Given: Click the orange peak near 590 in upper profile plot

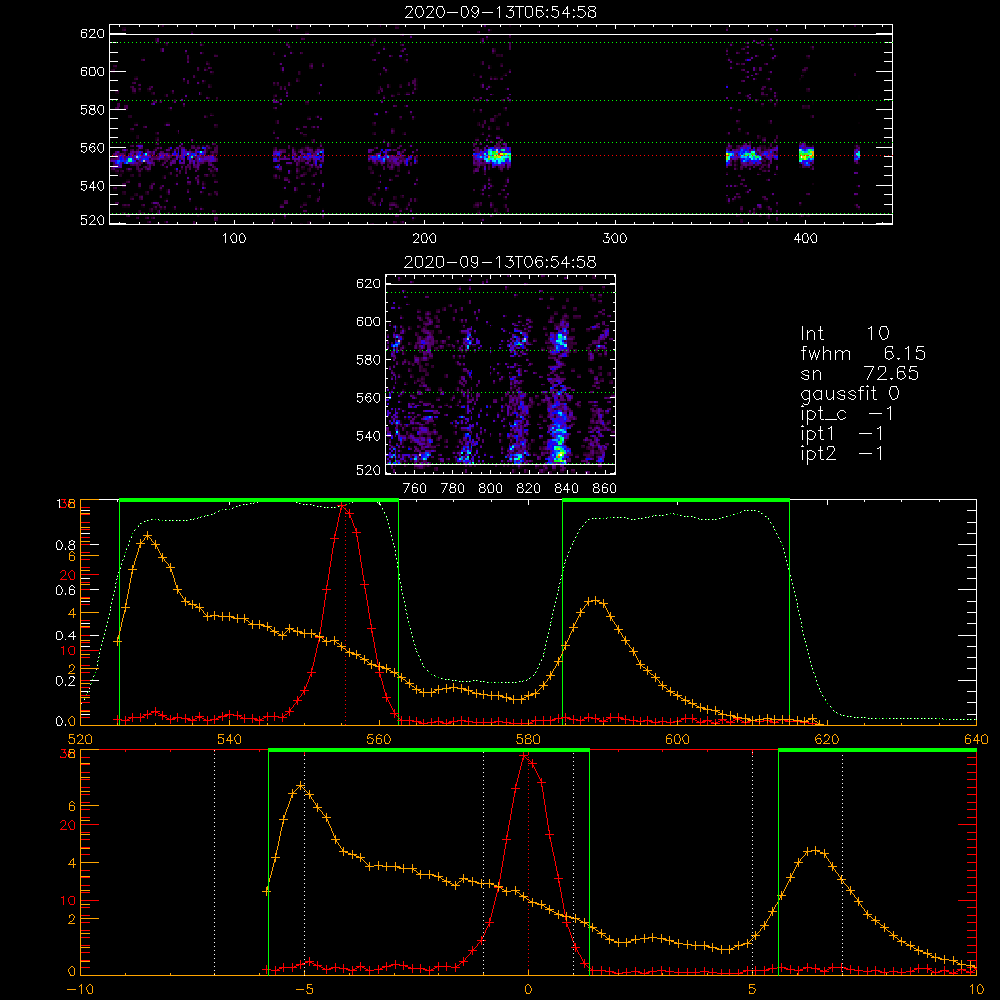Looking at the screenshot, I should [594, 600].
